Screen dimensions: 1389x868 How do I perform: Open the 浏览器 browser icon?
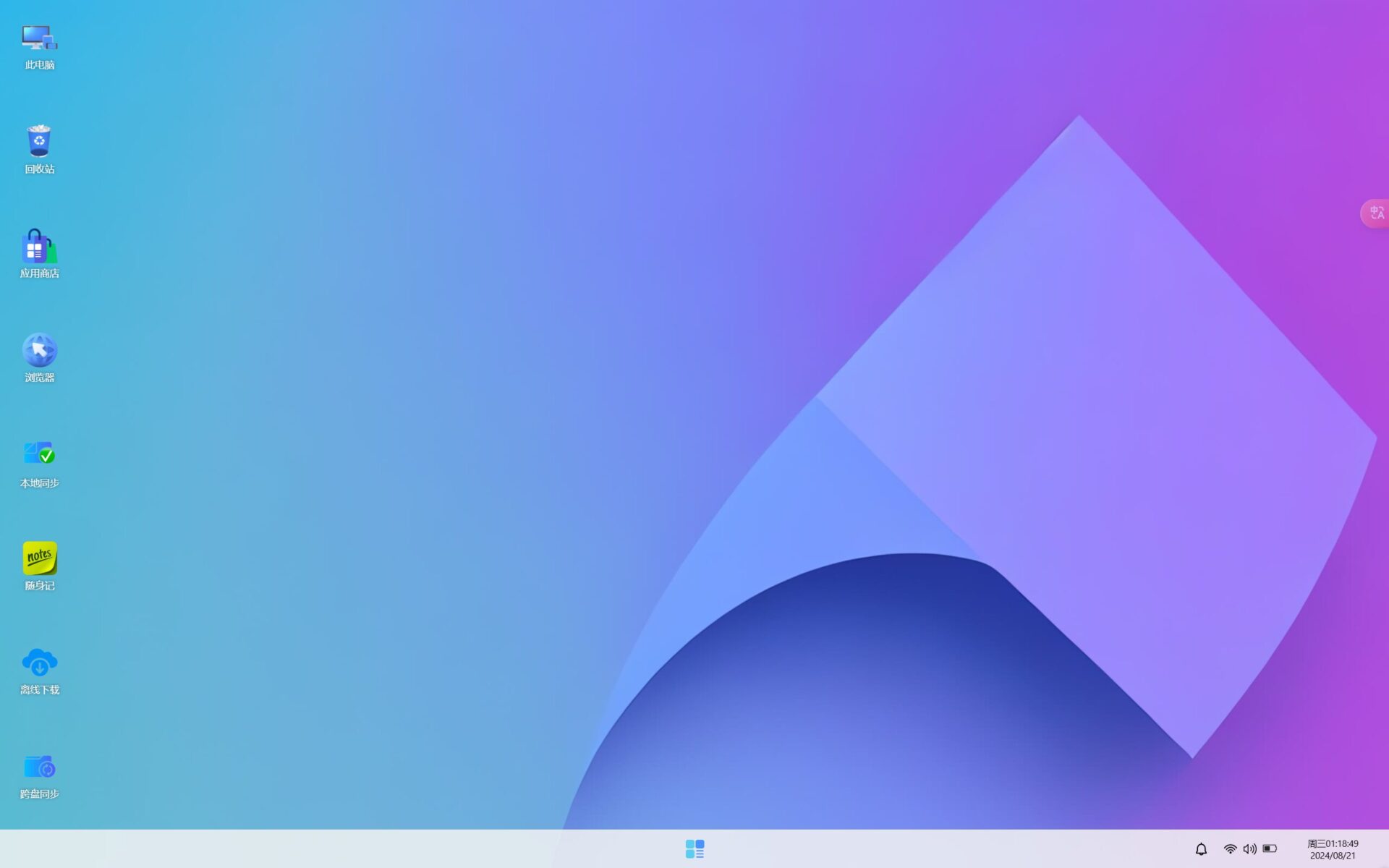(39, 351)
